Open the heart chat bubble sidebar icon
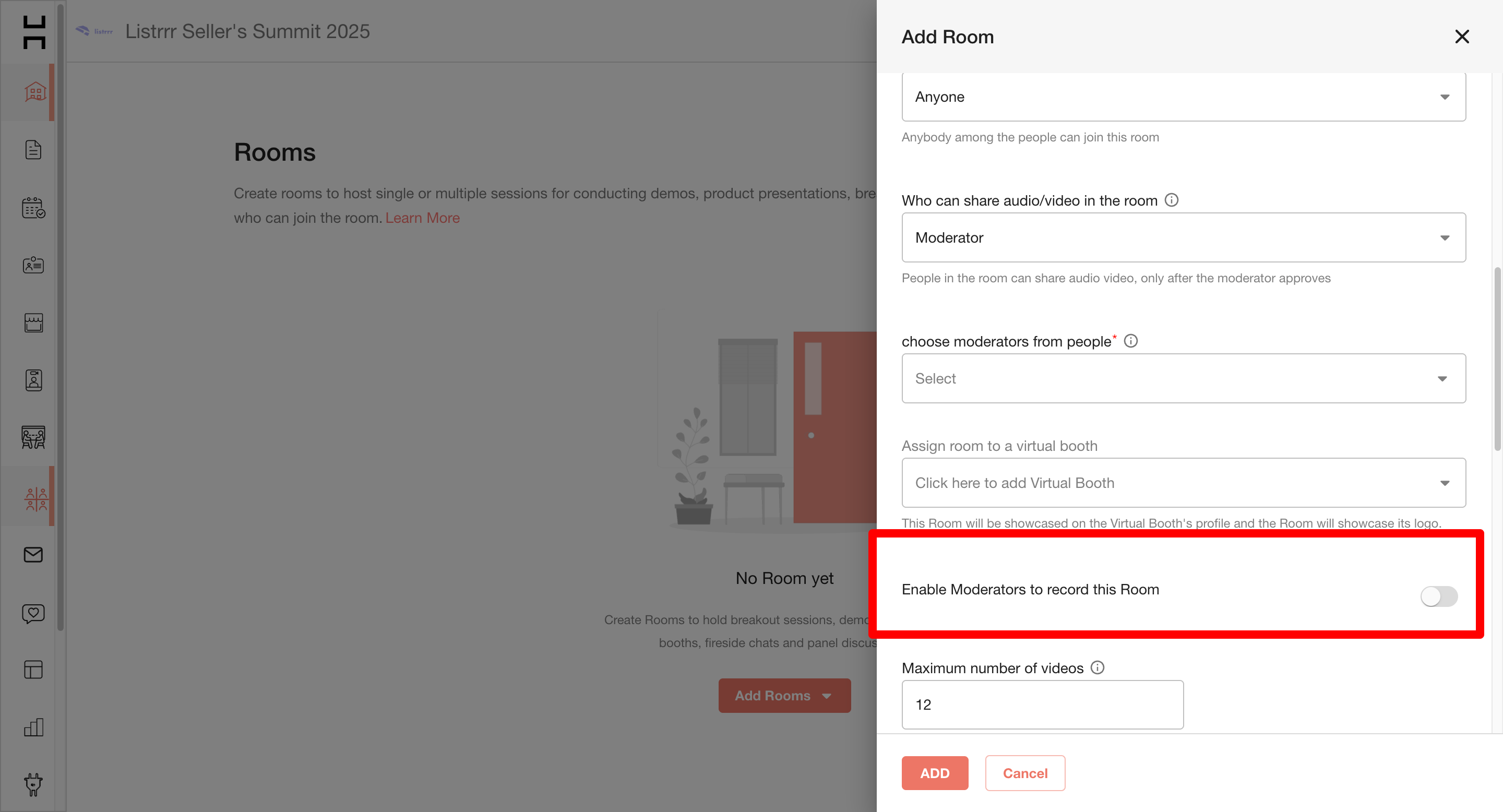 pos(33,613)
